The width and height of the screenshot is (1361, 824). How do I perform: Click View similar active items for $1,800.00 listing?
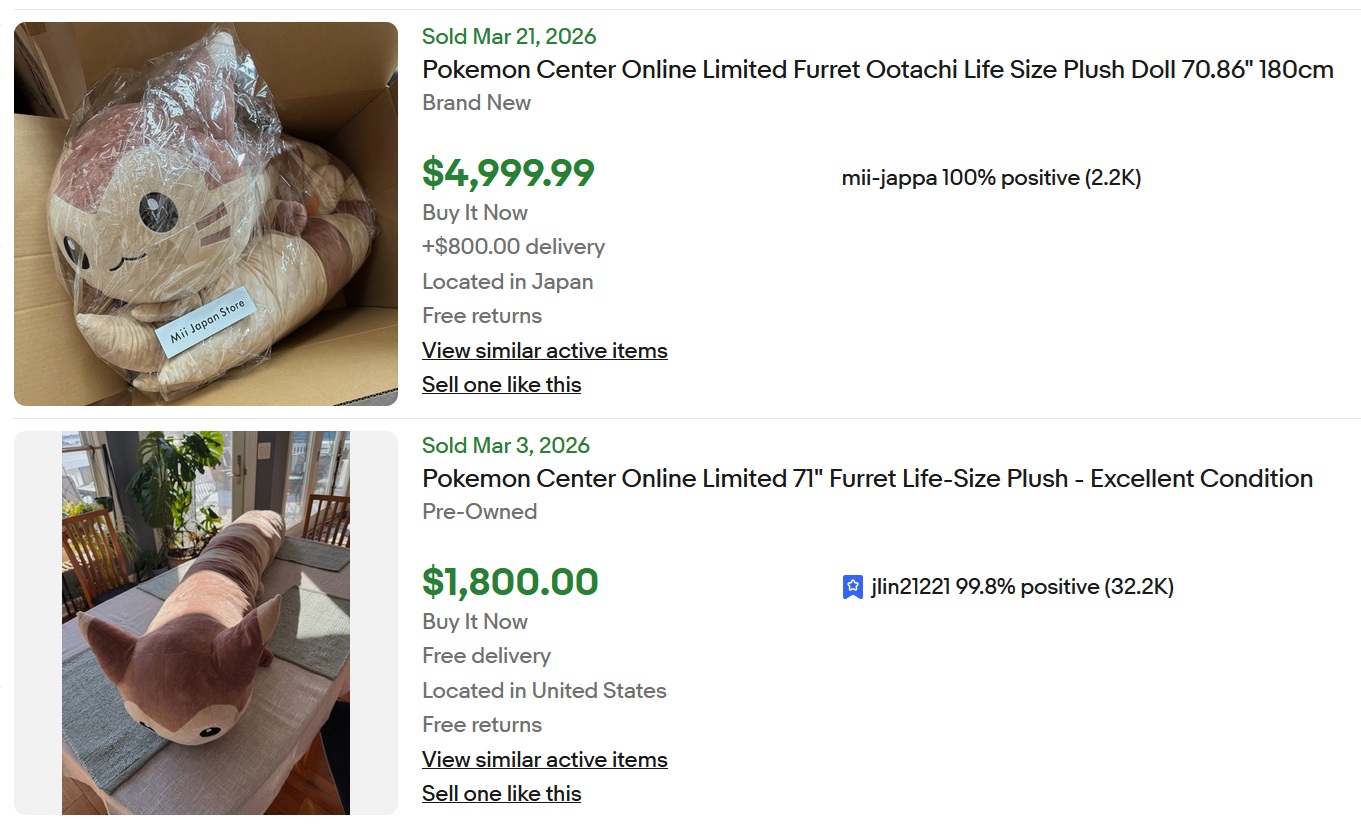tap(544, 760)
